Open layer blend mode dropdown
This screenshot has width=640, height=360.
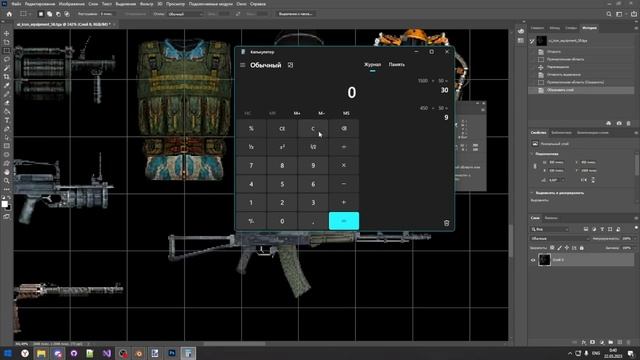tap(560, 239)
